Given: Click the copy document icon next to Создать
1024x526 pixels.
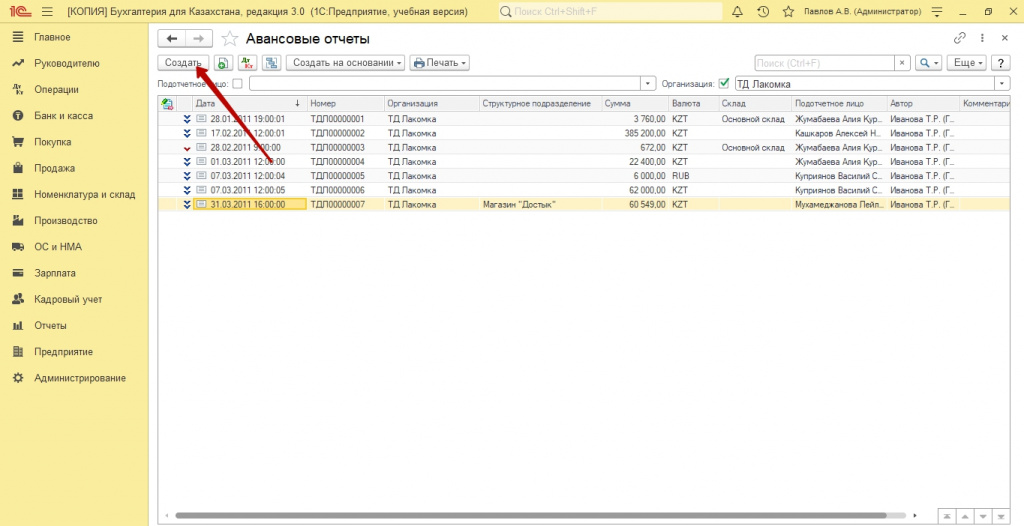Looking at the screenshot, I should [223, 62].
